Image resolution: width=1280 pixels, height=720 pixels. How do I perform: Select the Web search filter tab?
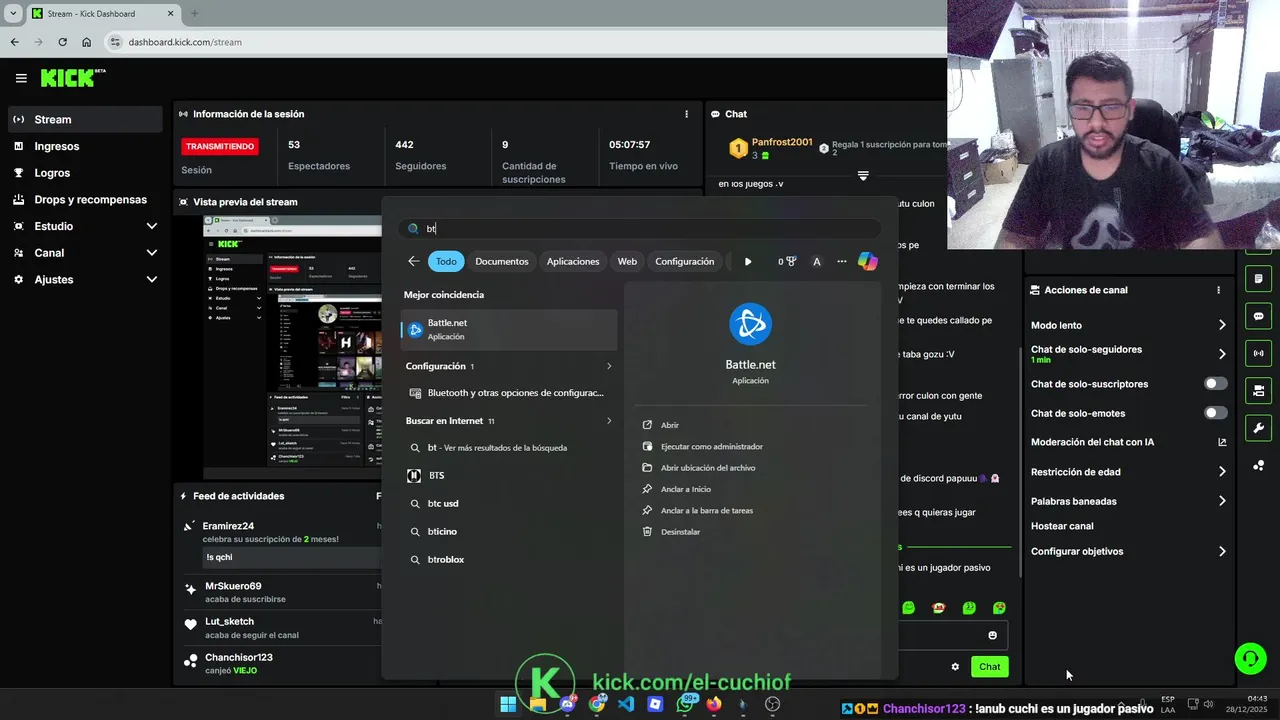[627, 262]
